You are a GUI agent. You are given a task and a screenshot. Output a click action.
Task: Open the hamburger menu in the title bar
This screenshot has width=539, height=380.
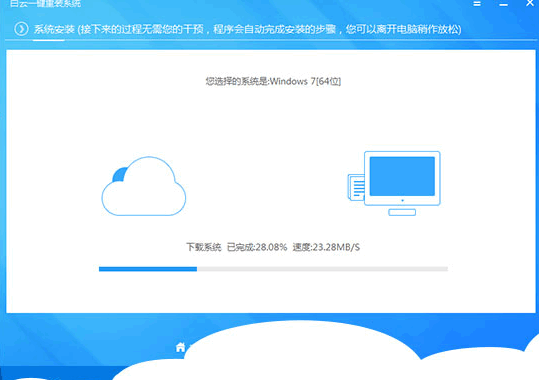pyautogui.click(x=477, y=4)
